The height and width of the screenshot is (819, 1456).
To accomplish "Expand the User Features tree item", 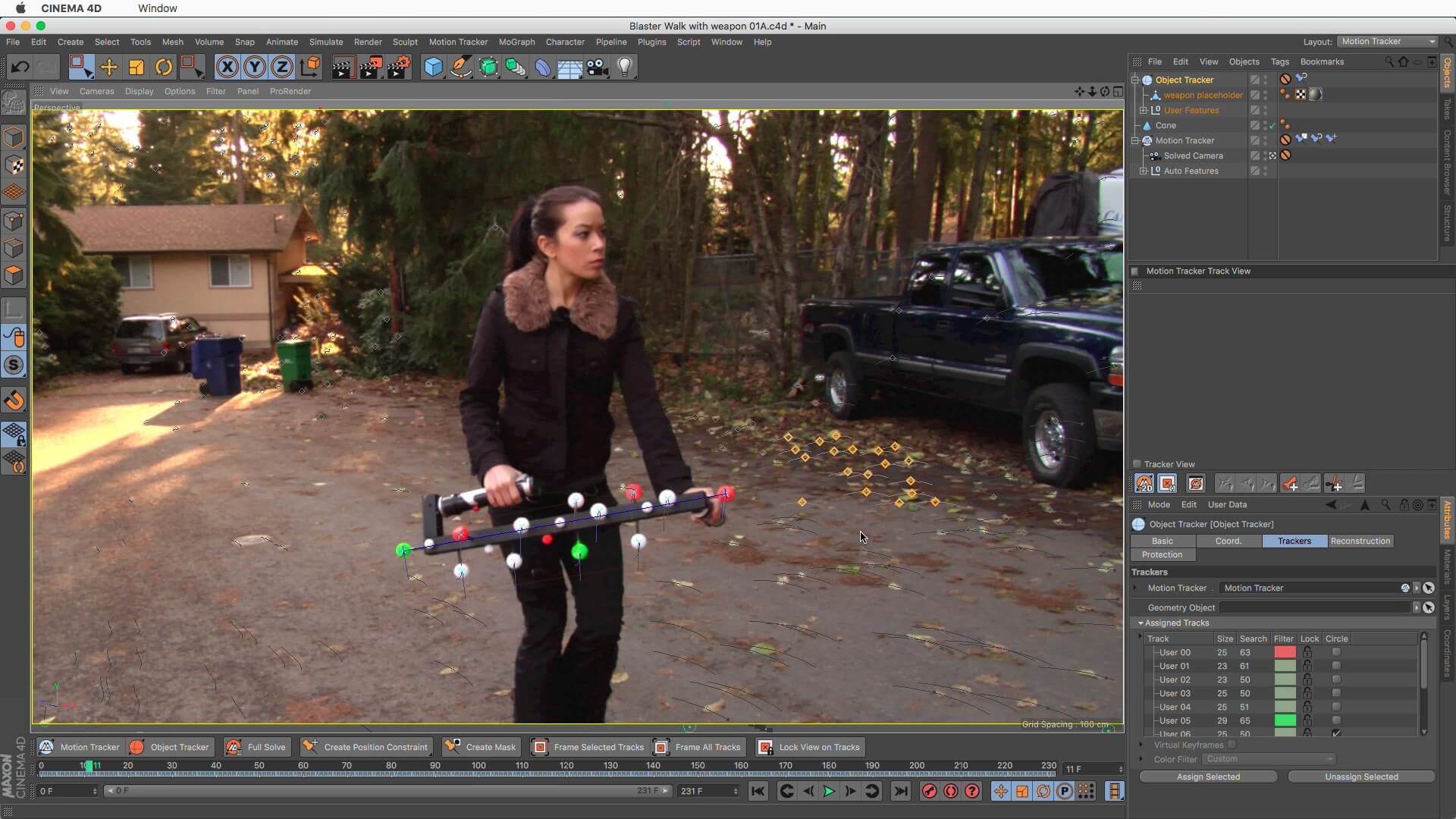I will [x=1144, y=110].
